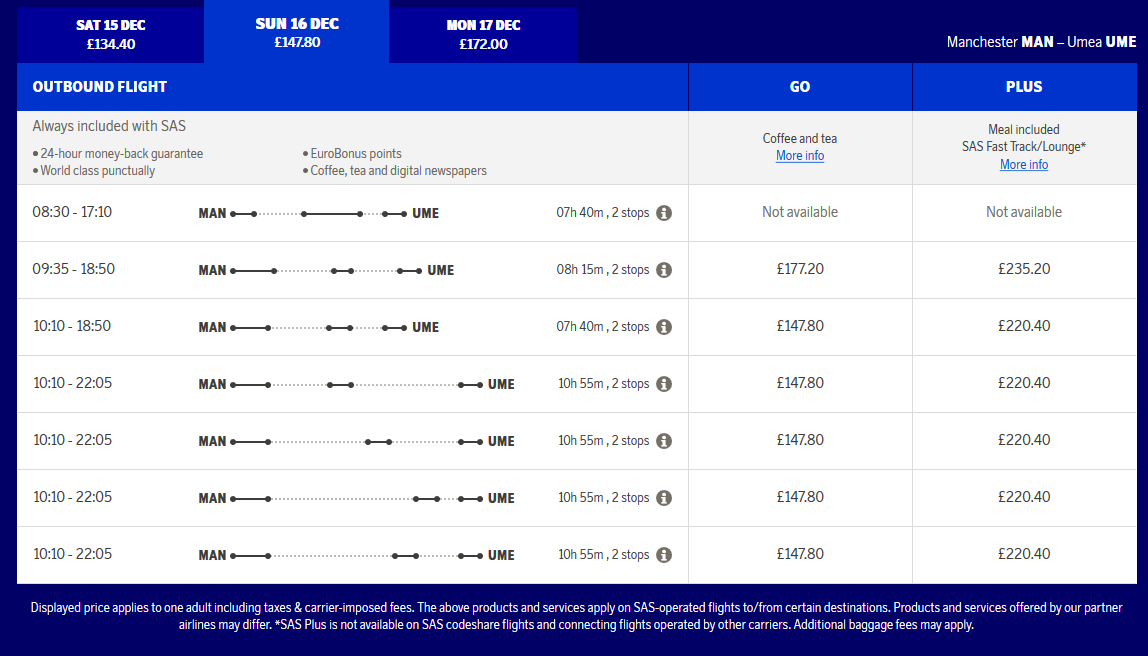Show details icon for second 10:10 - 22:05 flight
This screenshot has width=1148, height=656.
click(664, 441)
